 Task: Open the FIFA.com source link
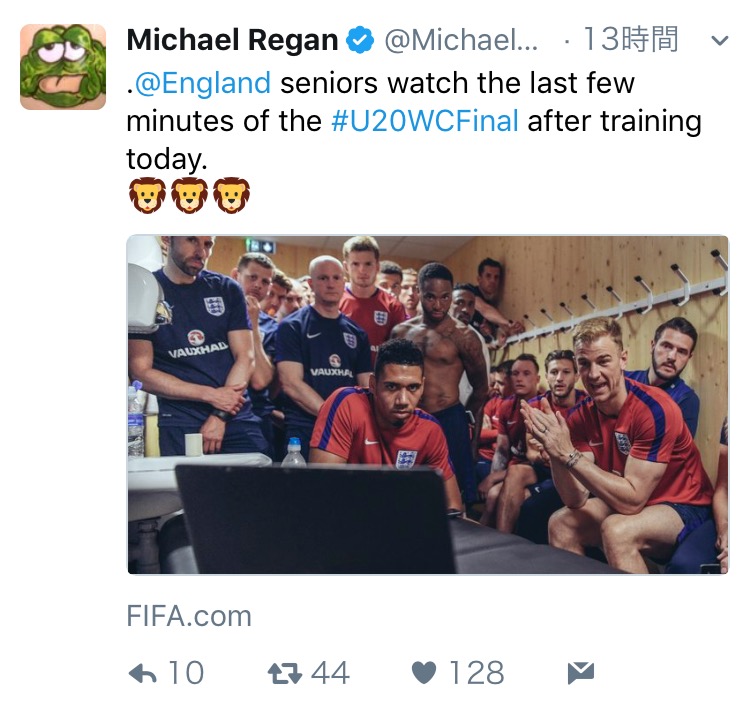(x=189, y=616)
